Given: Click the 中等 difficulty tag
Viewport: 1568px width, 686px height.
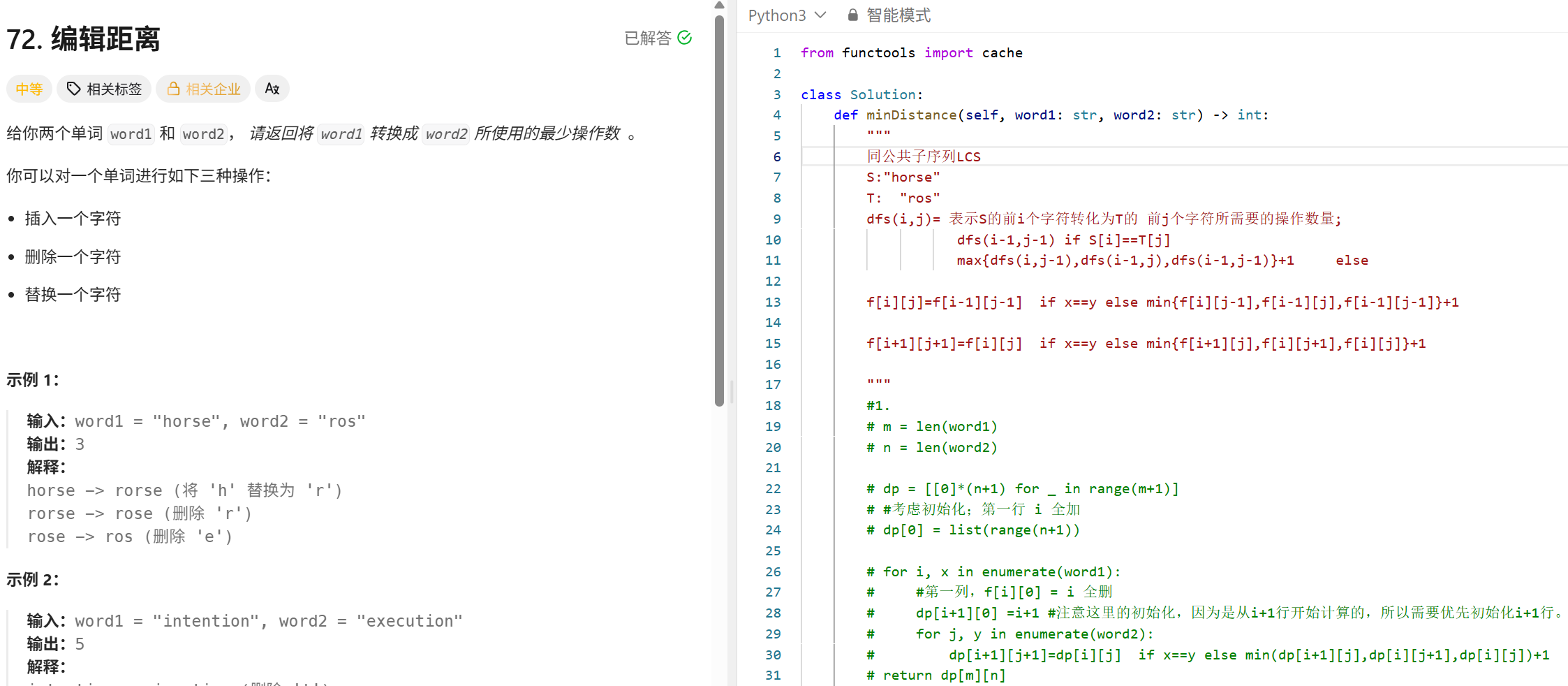Looking at the screenshot, I should [x=29, y=89].
